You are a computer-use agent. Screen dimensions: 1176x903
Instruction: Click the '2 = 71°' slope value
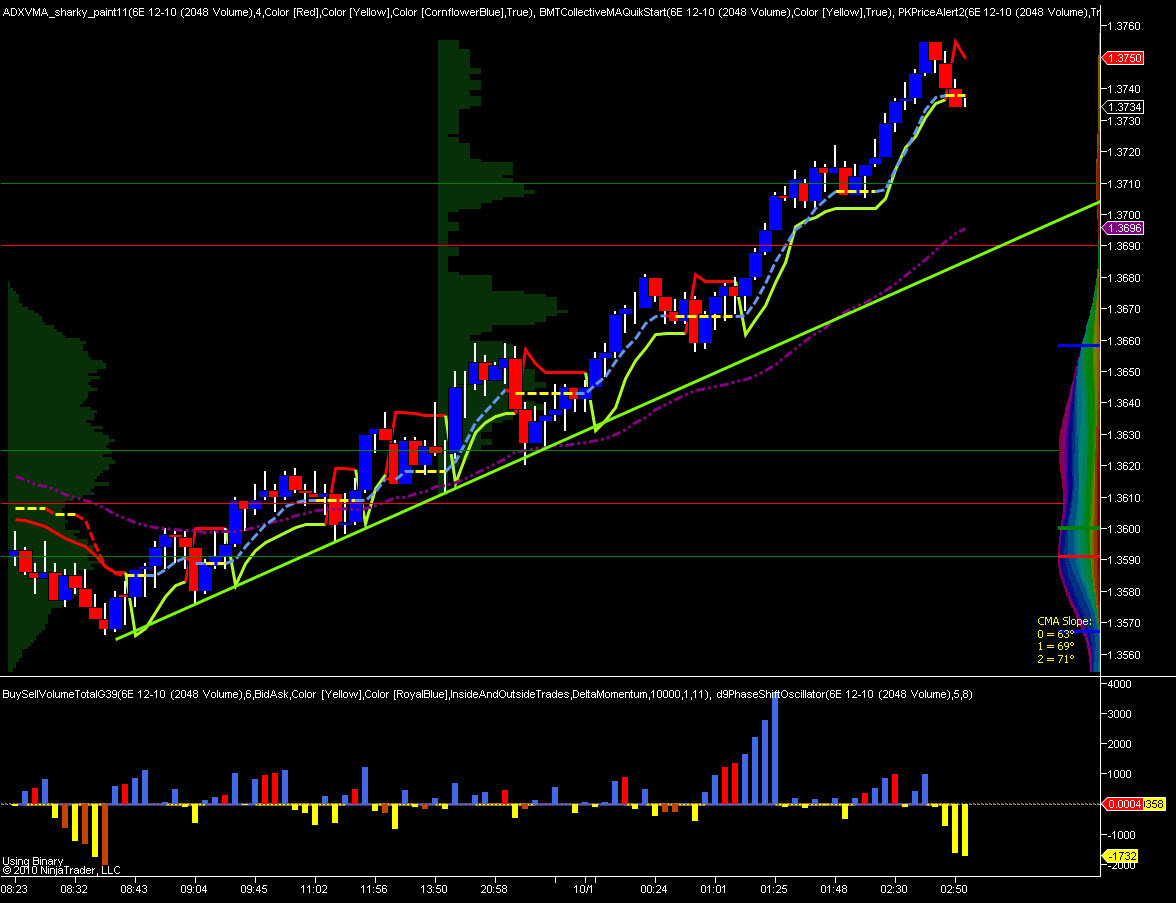click(x=1056, y=658)
